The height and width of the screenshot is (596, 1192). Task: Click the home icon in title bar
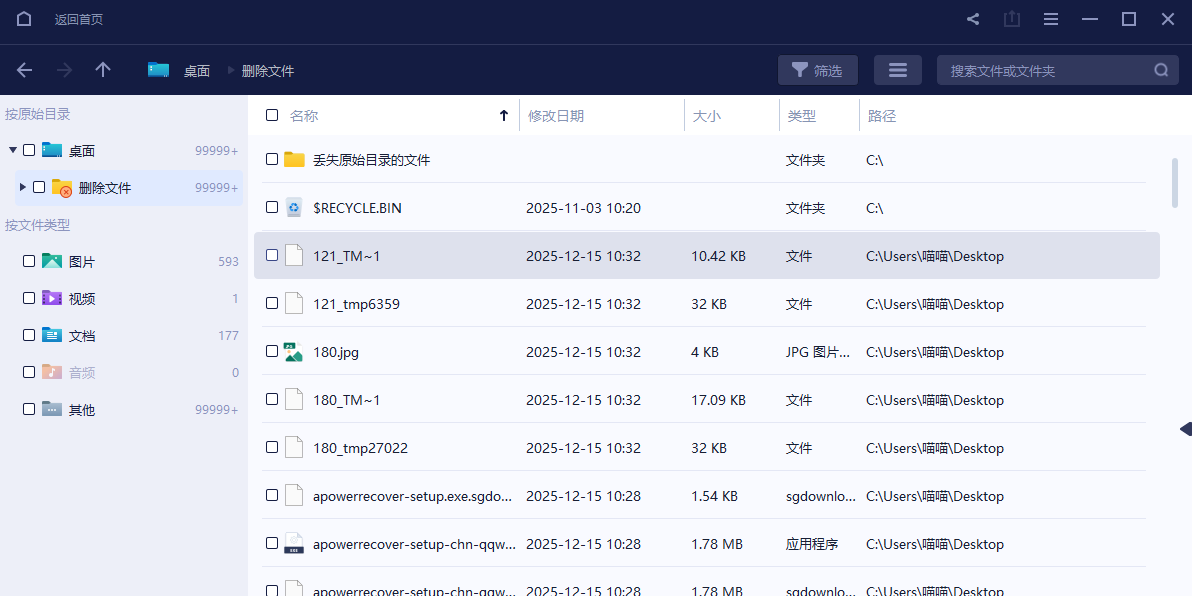click(x=24, y=19)
